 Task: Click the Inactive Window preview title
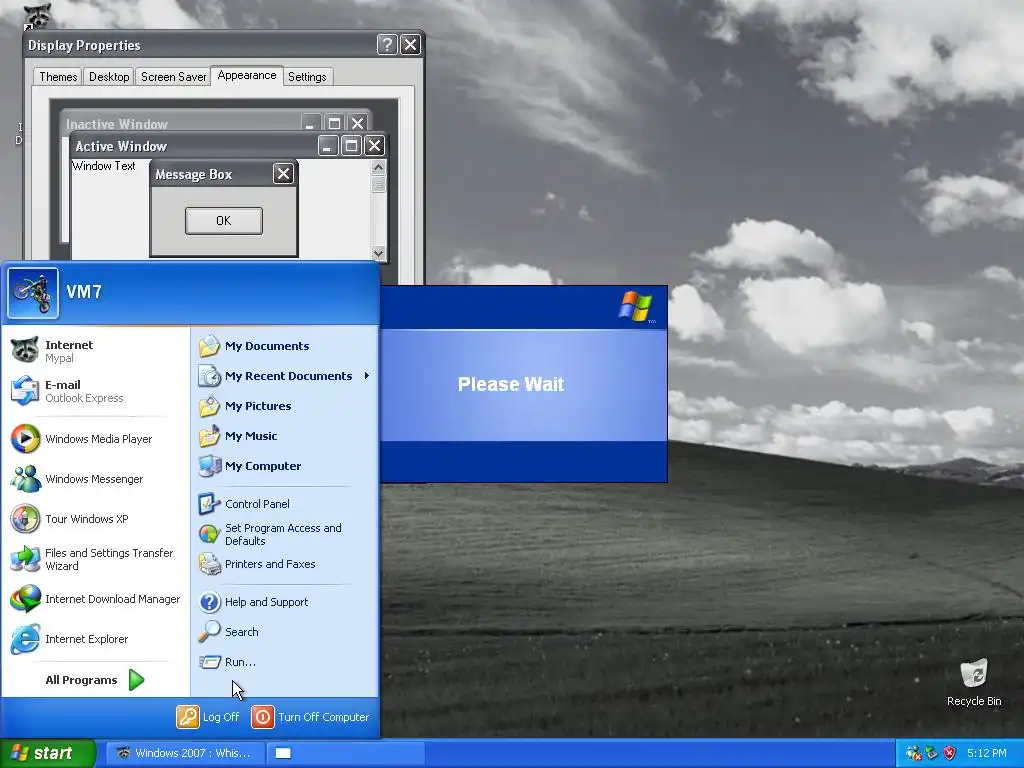pos(117,124)
